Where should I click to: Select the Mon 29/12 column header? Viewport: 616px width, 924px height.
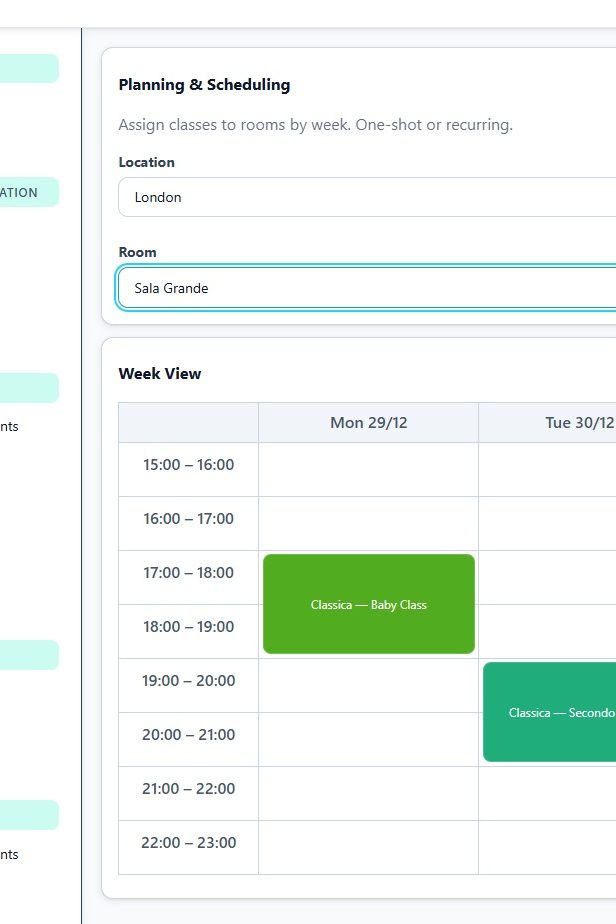(368, 422)
